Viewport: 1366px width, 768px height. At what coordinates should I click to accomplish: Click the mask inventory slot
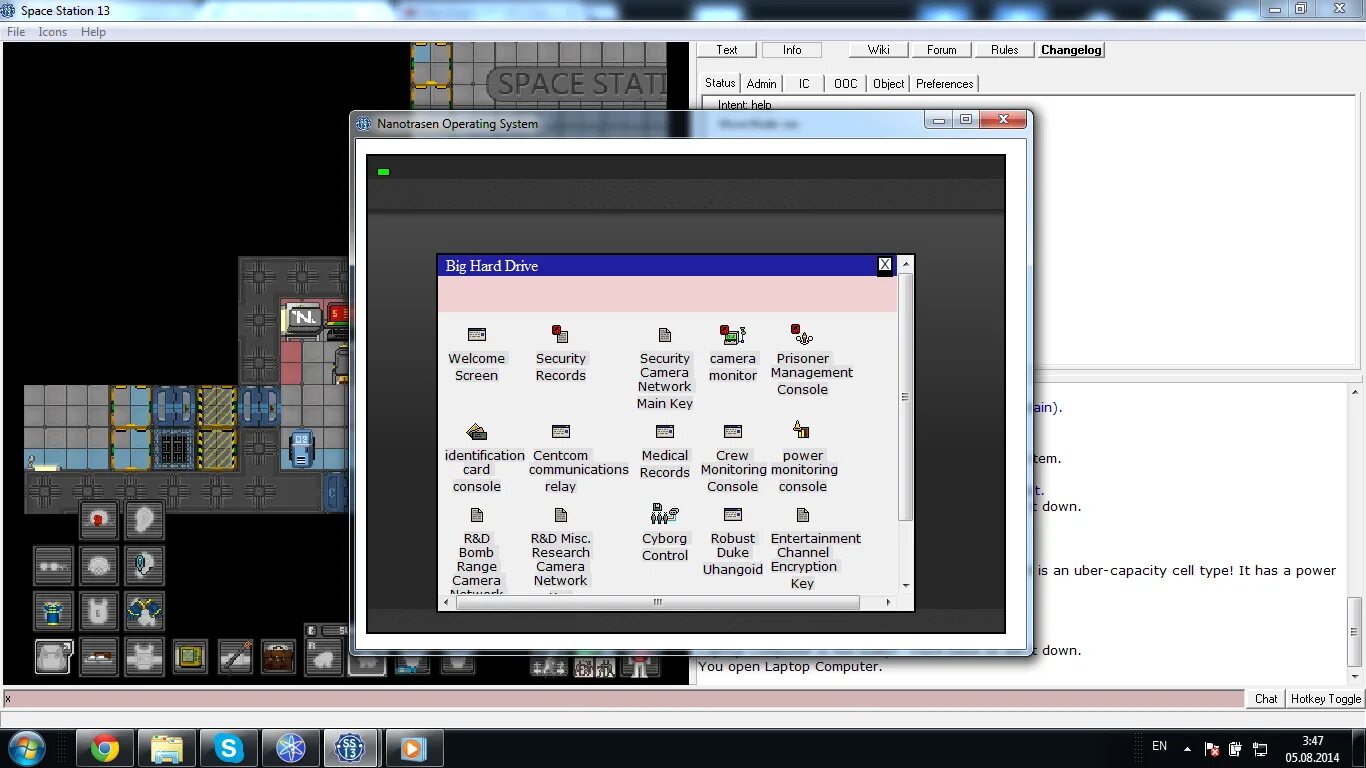(99, 565)
